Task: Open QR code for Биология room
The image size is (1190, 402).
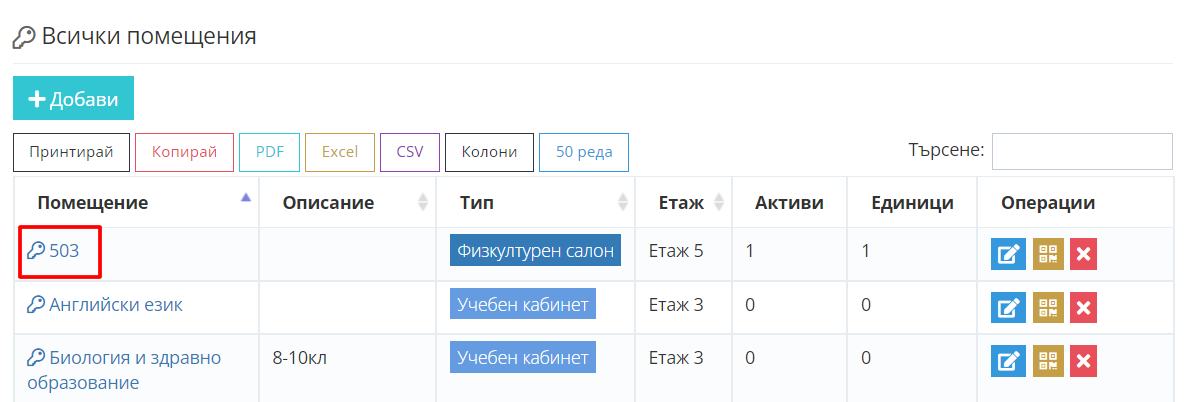Action: coord(1048,361)
